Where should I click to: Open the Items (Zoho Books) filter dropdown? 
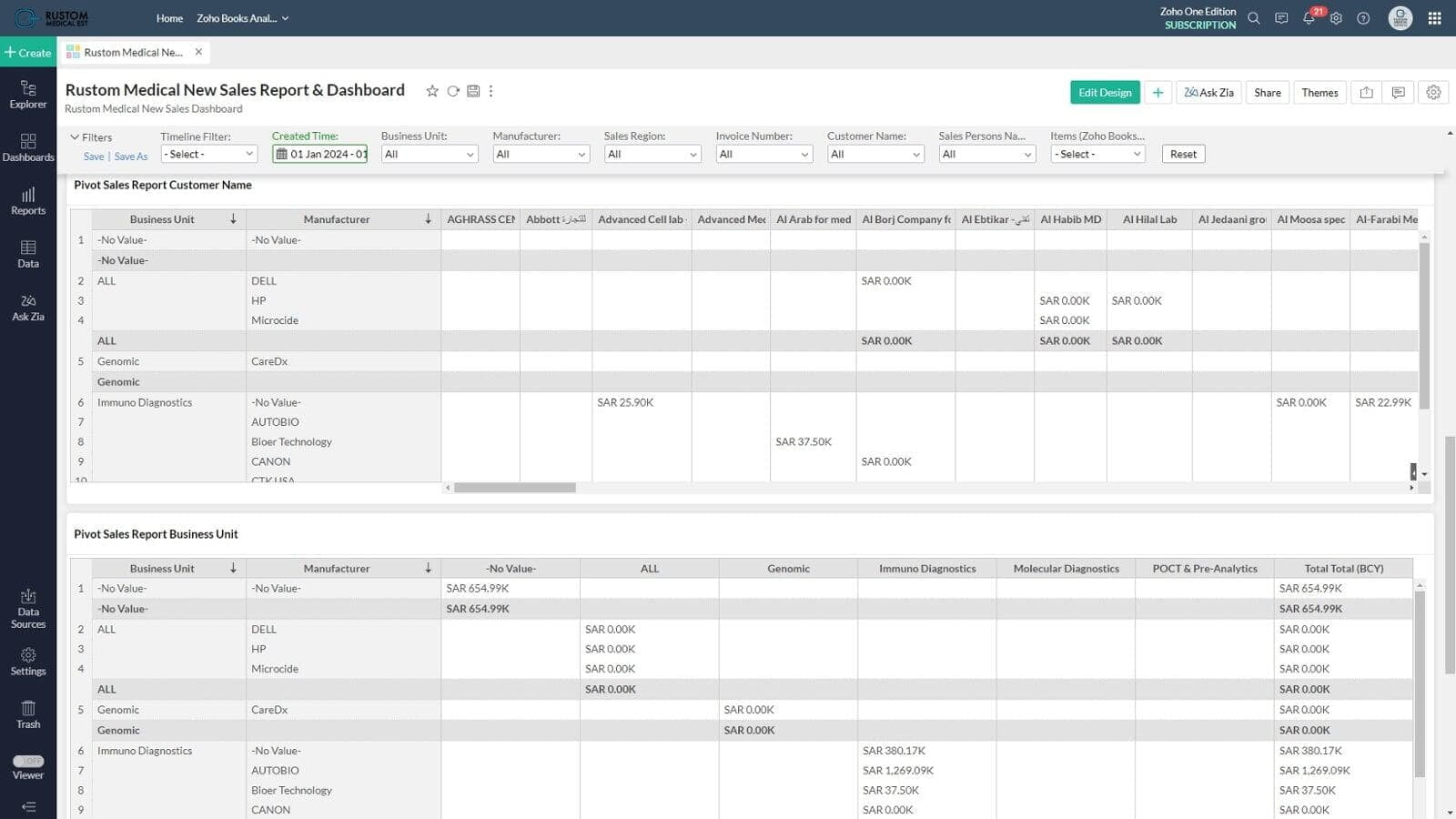(1098, 154)
